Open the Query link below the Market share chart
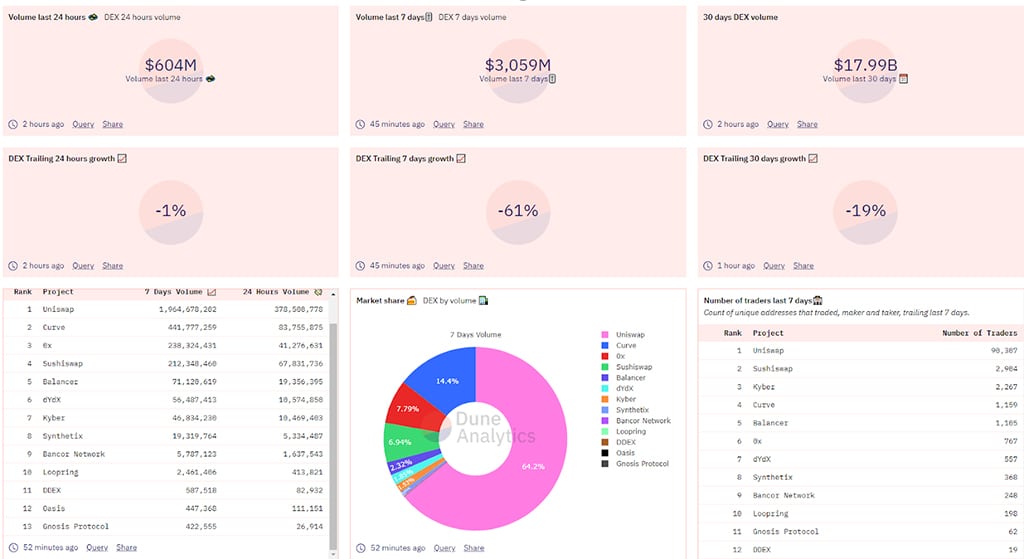This screenshot has width=1024, height=559. (445, 548)
